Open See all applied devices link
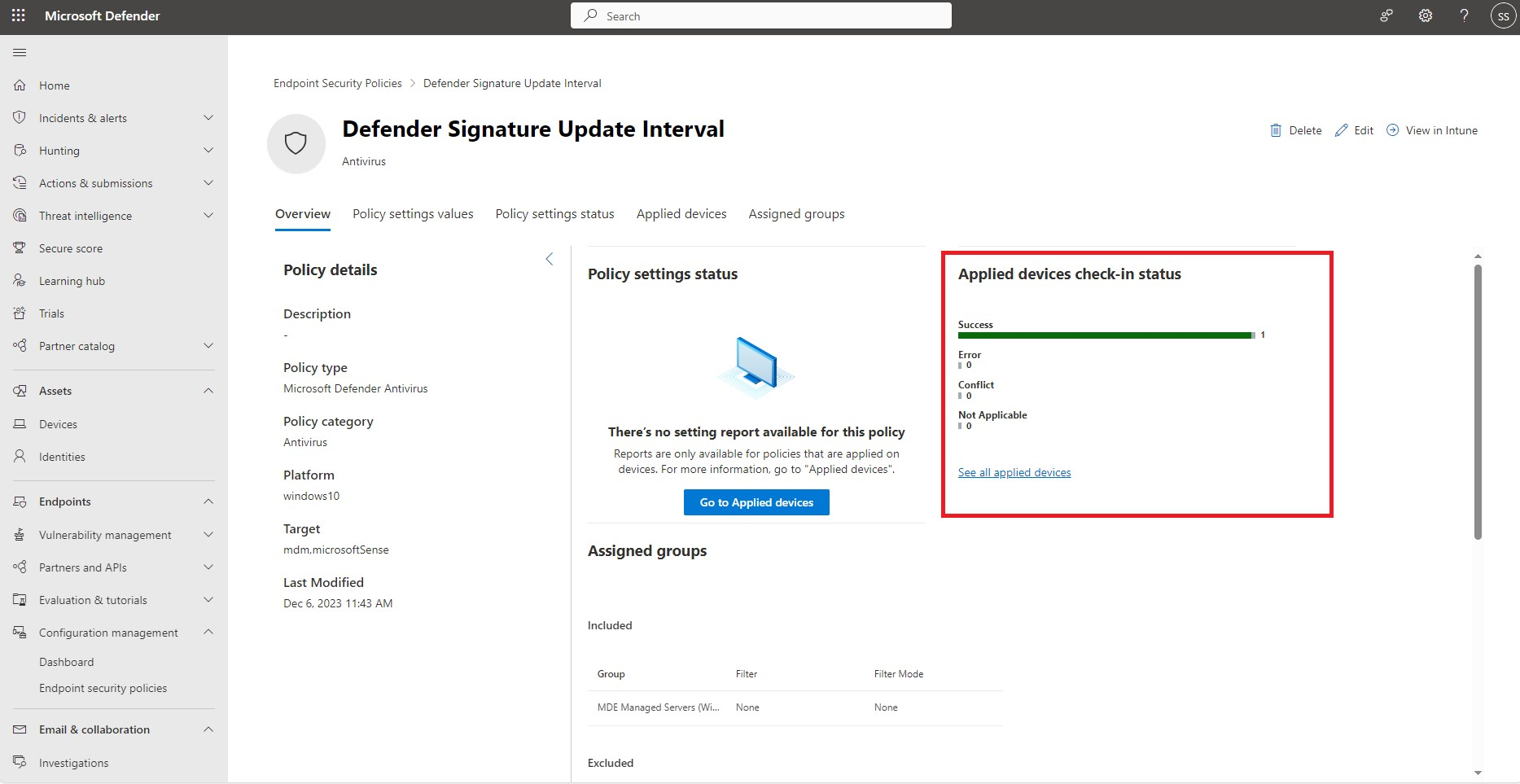 (x=1014, y=472)
